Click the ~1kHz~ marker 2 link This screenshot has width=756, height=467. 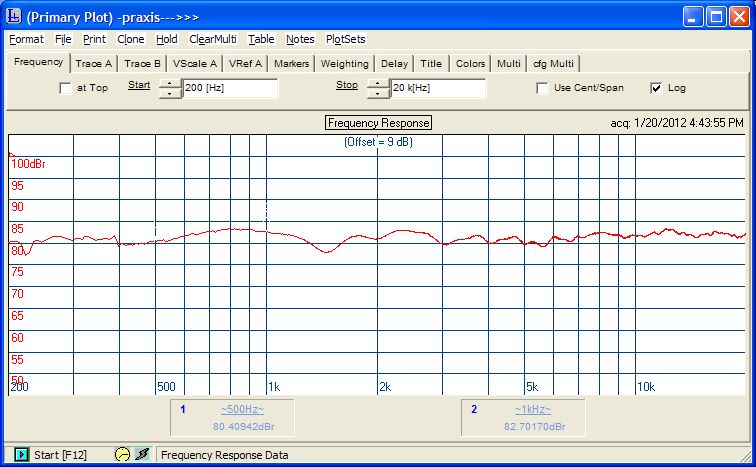pyautogui.click(x=533, y=409)
